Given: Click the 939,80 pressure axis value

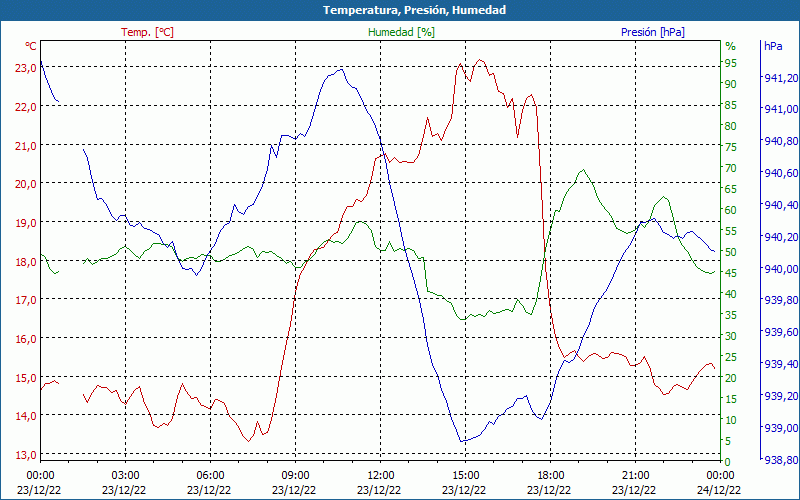Looking at the screenshot, I should pos(781,300).
